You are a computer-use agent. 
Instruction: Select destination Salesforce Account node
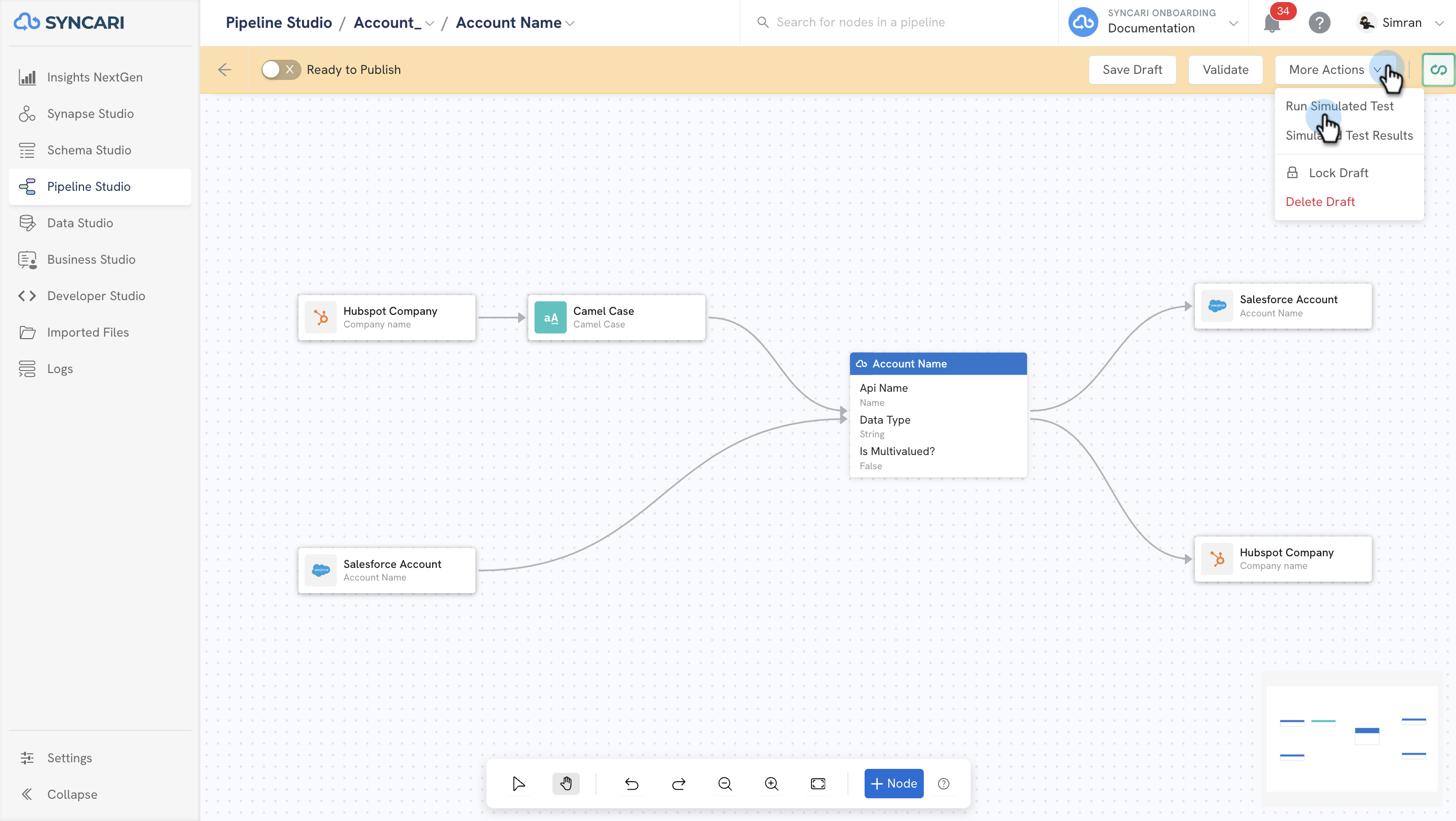[1283, 306]
